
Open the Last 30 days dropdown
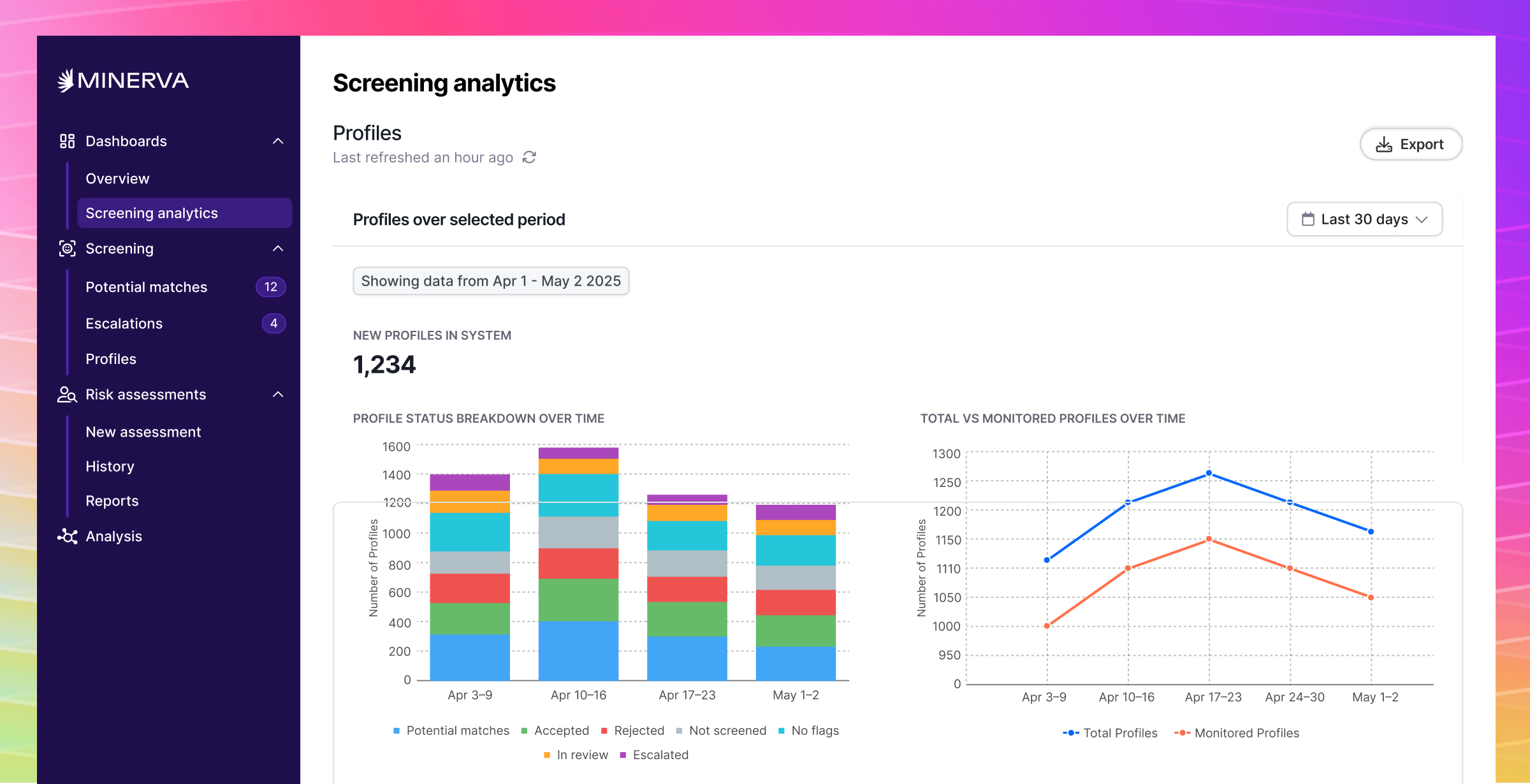click(x=1364, y=219)
